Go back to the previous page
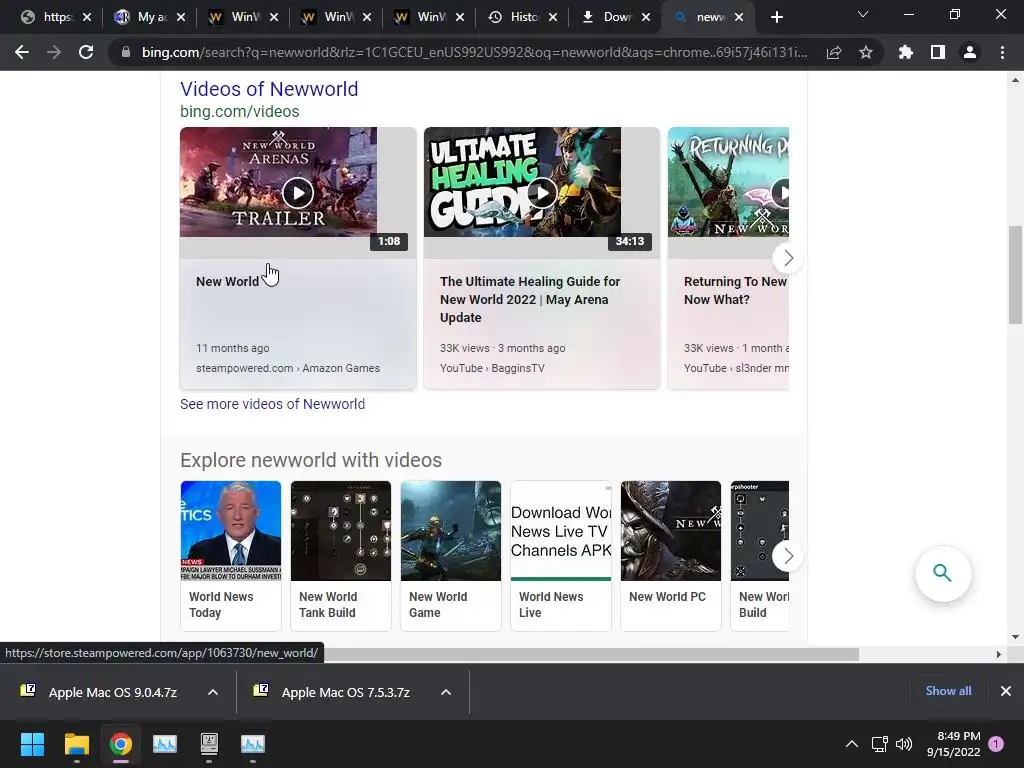 coord(22,52)
